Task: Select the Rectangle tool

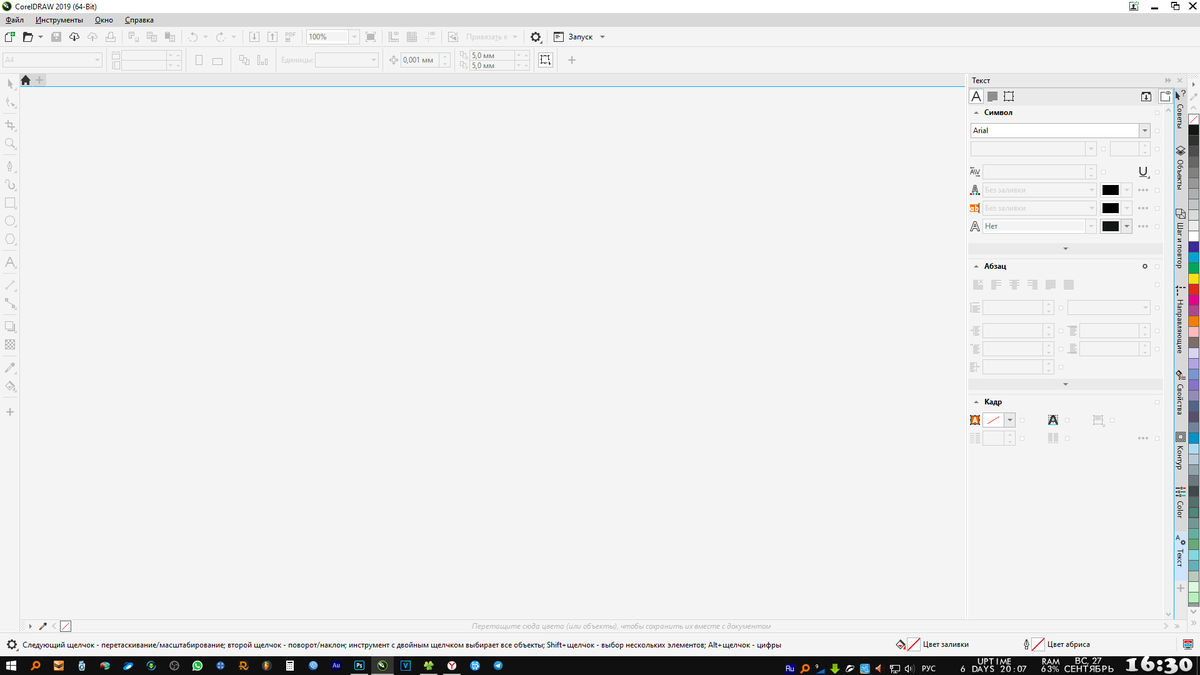Action: [10, 203]
